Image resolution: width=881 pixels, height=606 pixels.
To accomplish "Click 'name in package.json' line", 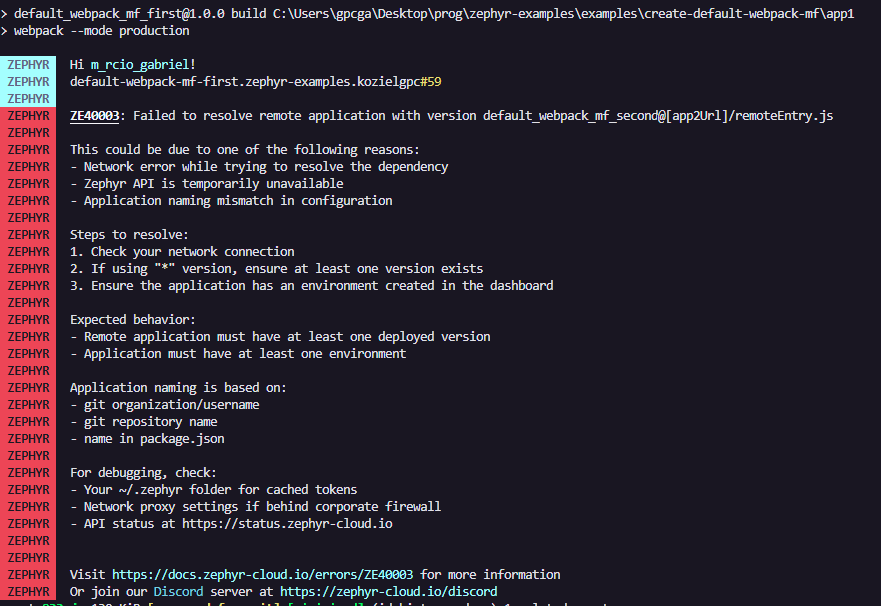I will pyautogui.click(x=154, y=439).
